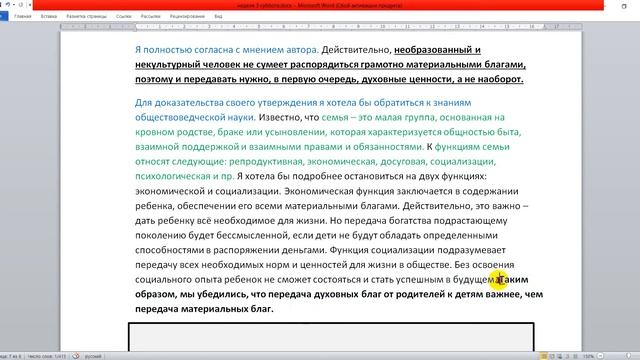Image resolution: width=640 pixels, height=360 pixels.
Task: Click the text 'дать ребенку всё необходимое для жизни.'
Action: pos(231,220)
